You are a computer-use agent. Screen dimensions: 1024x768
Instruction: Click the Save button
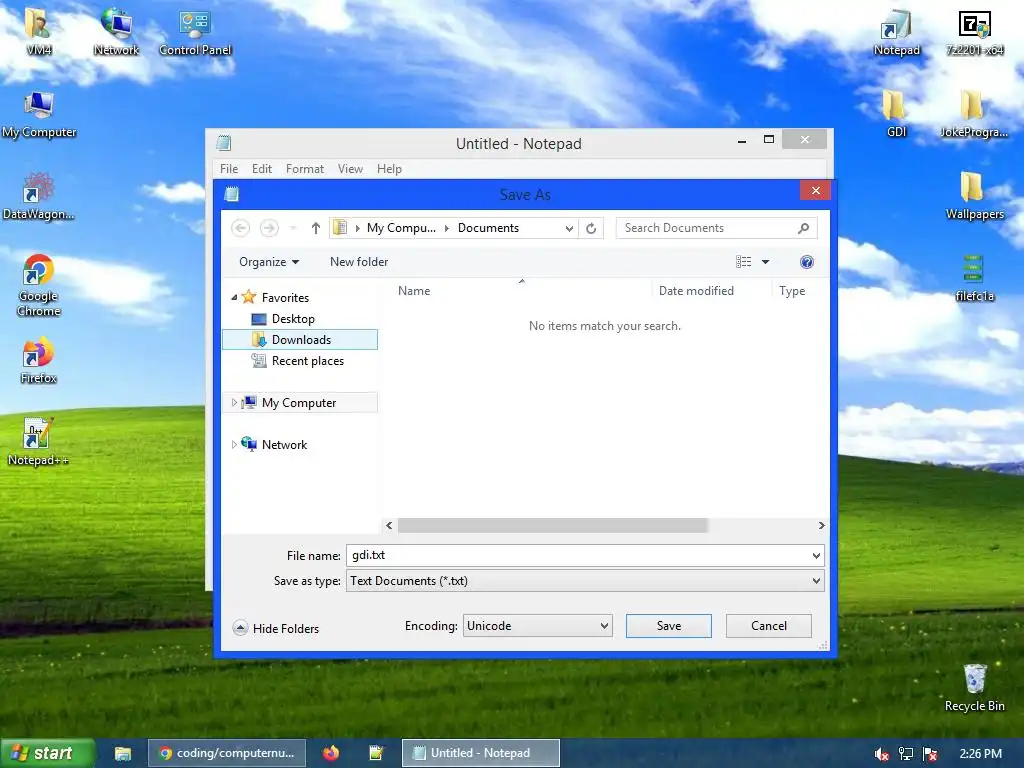[669, 626]
